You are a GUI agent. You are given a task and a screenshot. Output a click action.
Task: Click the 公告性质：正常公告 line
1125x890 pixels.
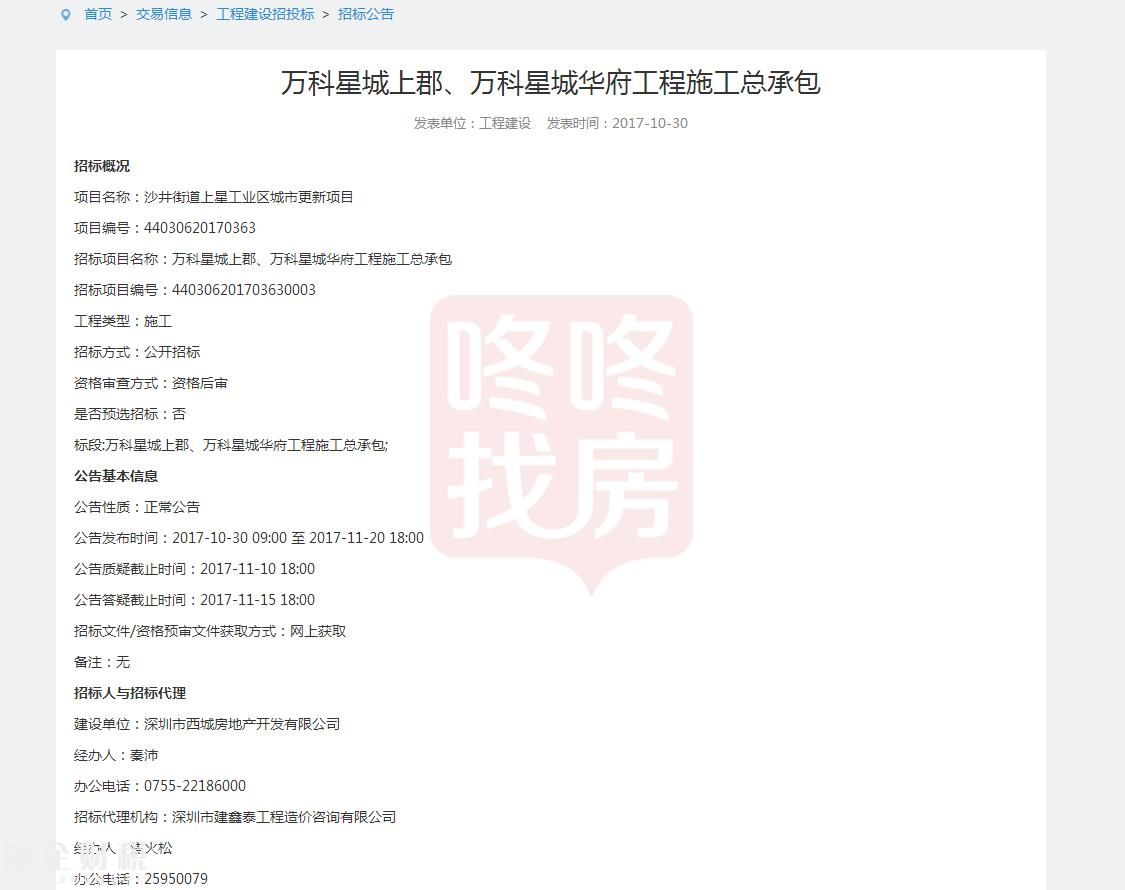[137, 507]
